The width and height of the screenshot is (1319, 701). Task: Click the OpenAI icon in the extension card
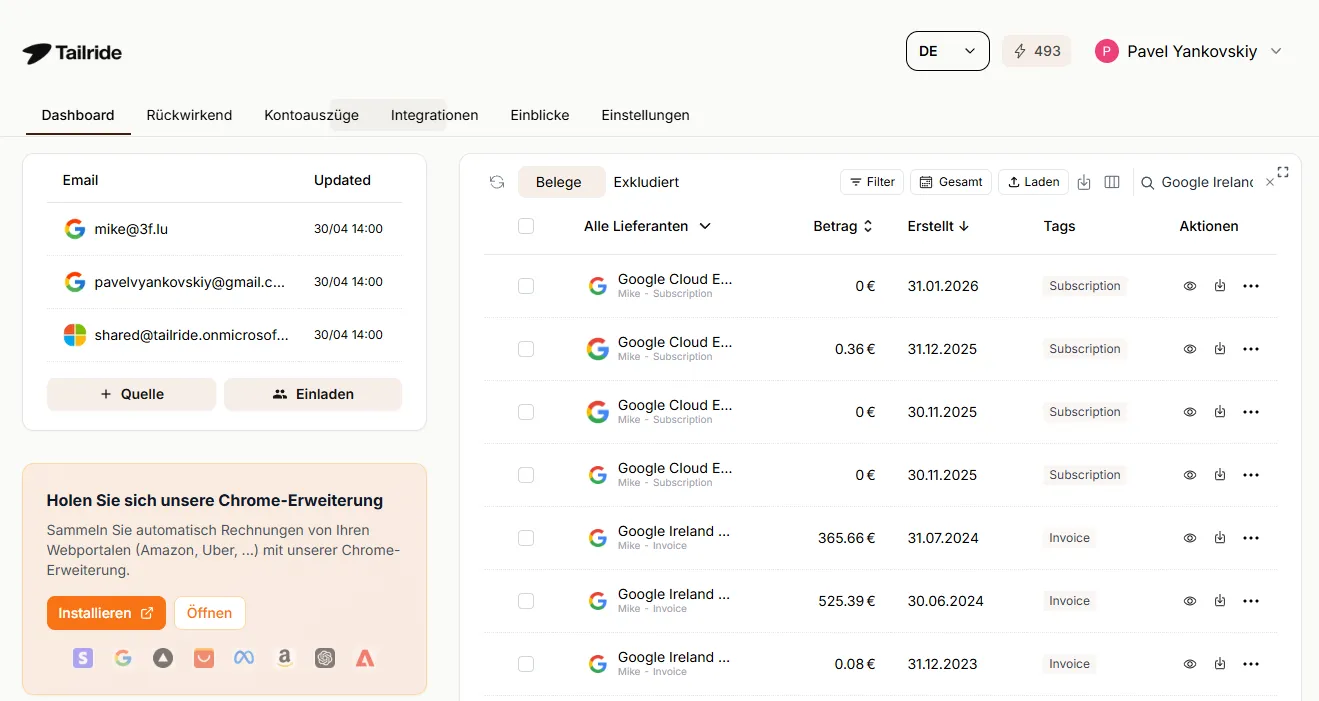tap(325, 658)
